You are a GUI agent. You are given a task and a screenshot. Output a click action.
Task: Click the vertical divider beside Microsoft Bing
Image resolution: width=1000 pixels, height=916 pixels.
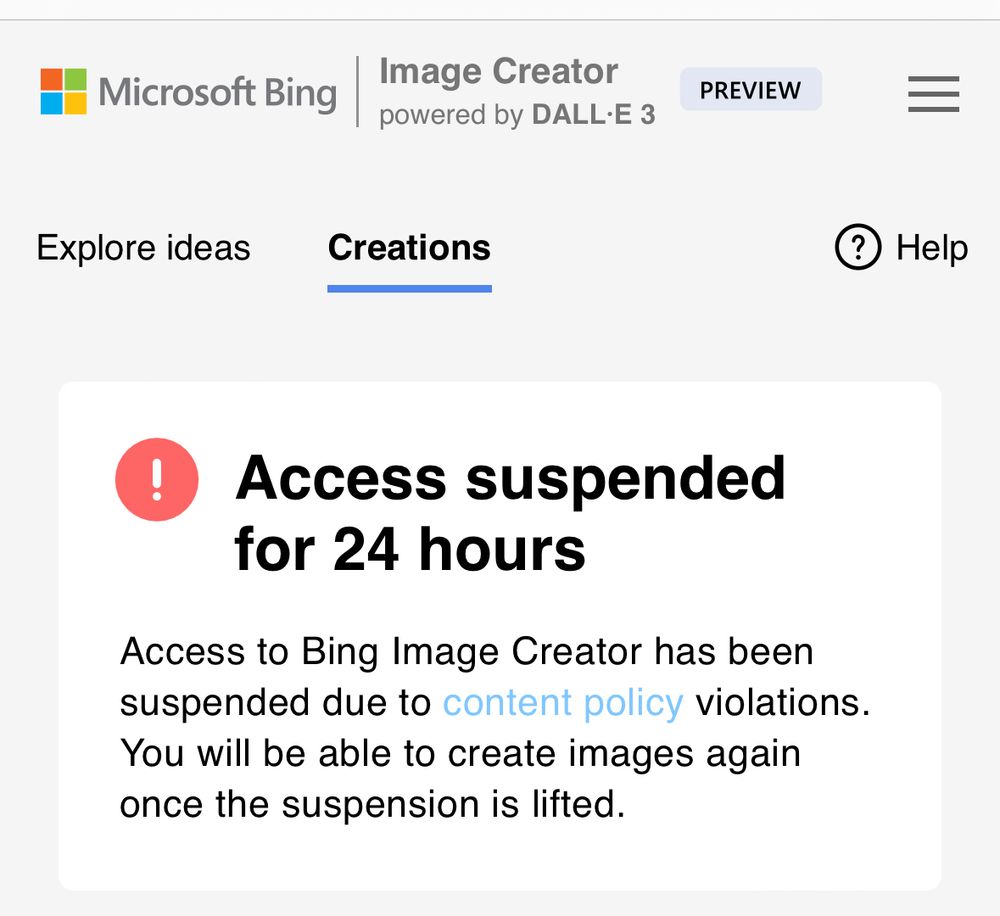pos(358,92)
